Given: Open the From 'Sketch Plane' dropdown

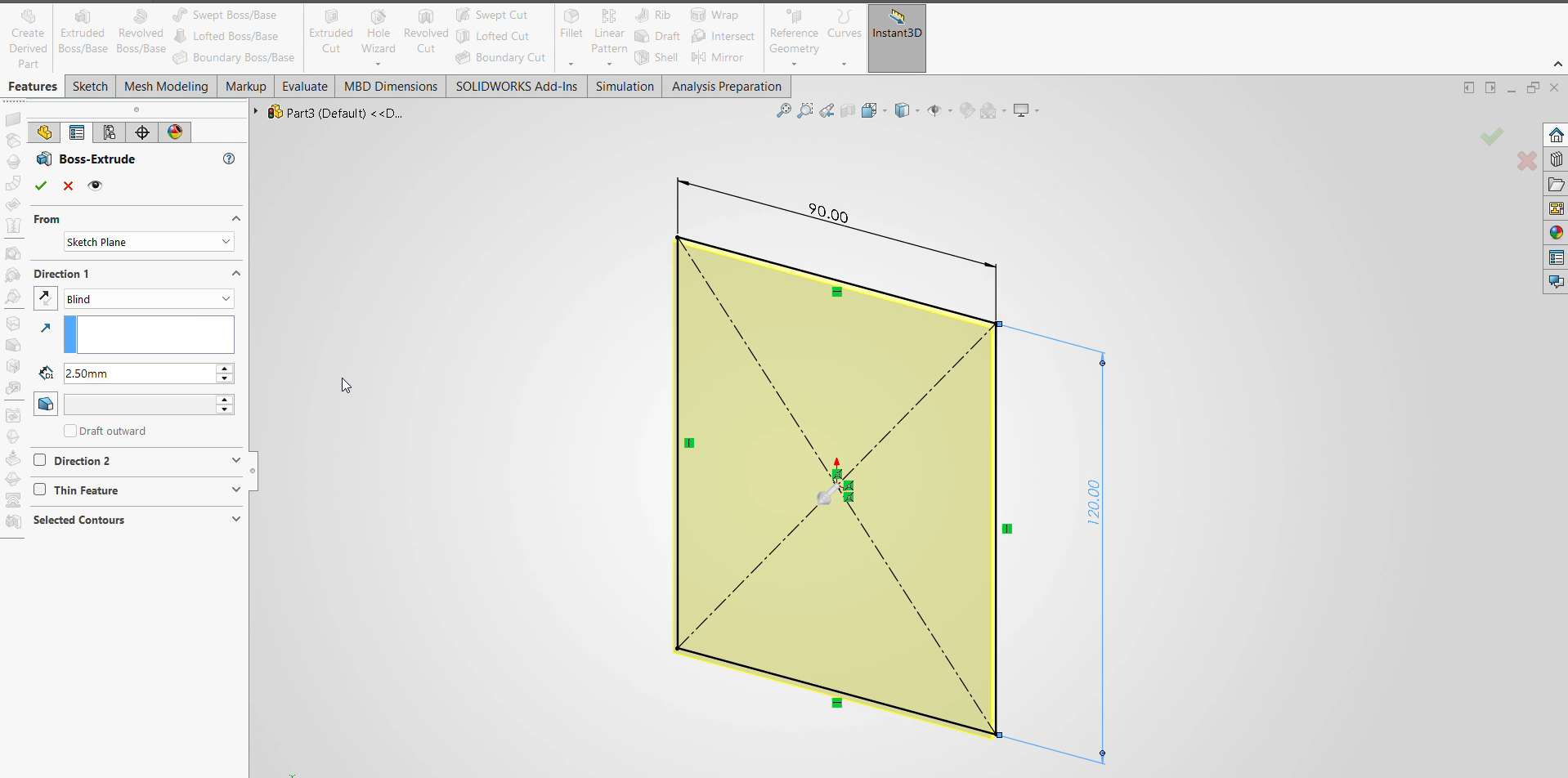Looking at the screenshot, I should click(149, 242).
